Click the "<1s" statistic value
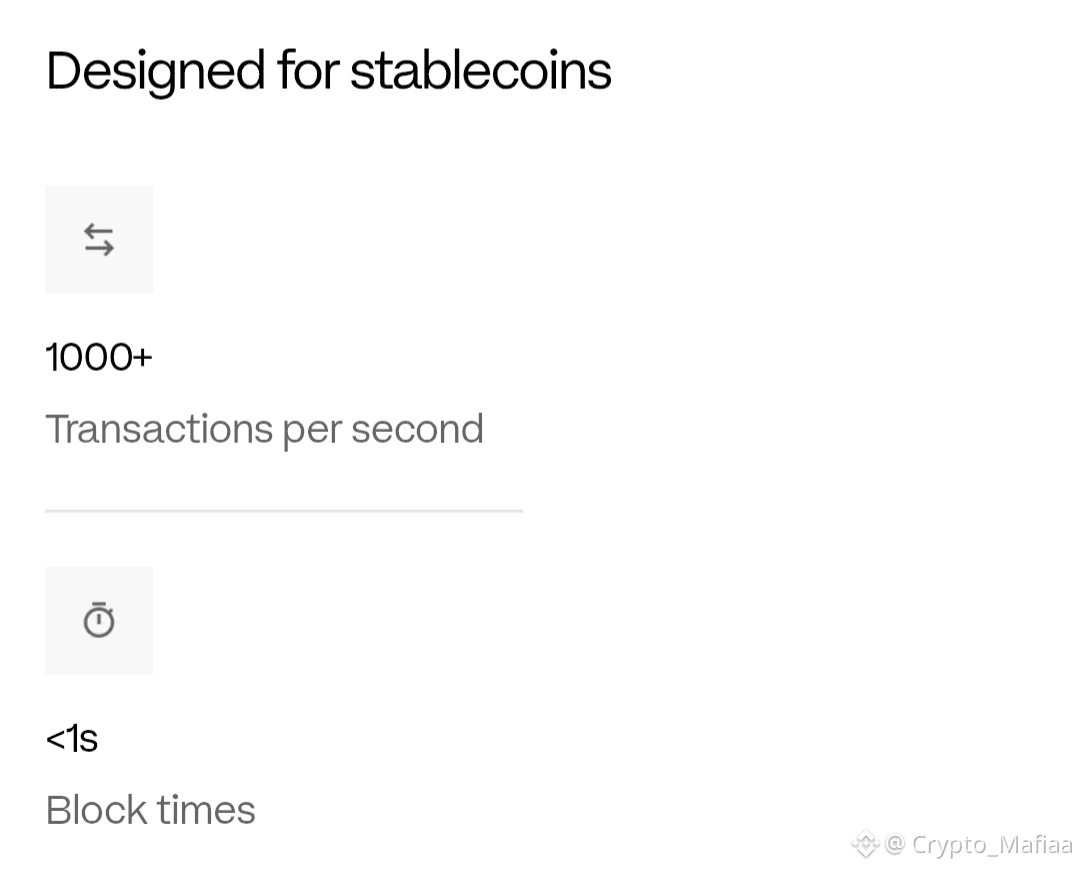Screen dimensions: 1080x869 pos(72,739)
